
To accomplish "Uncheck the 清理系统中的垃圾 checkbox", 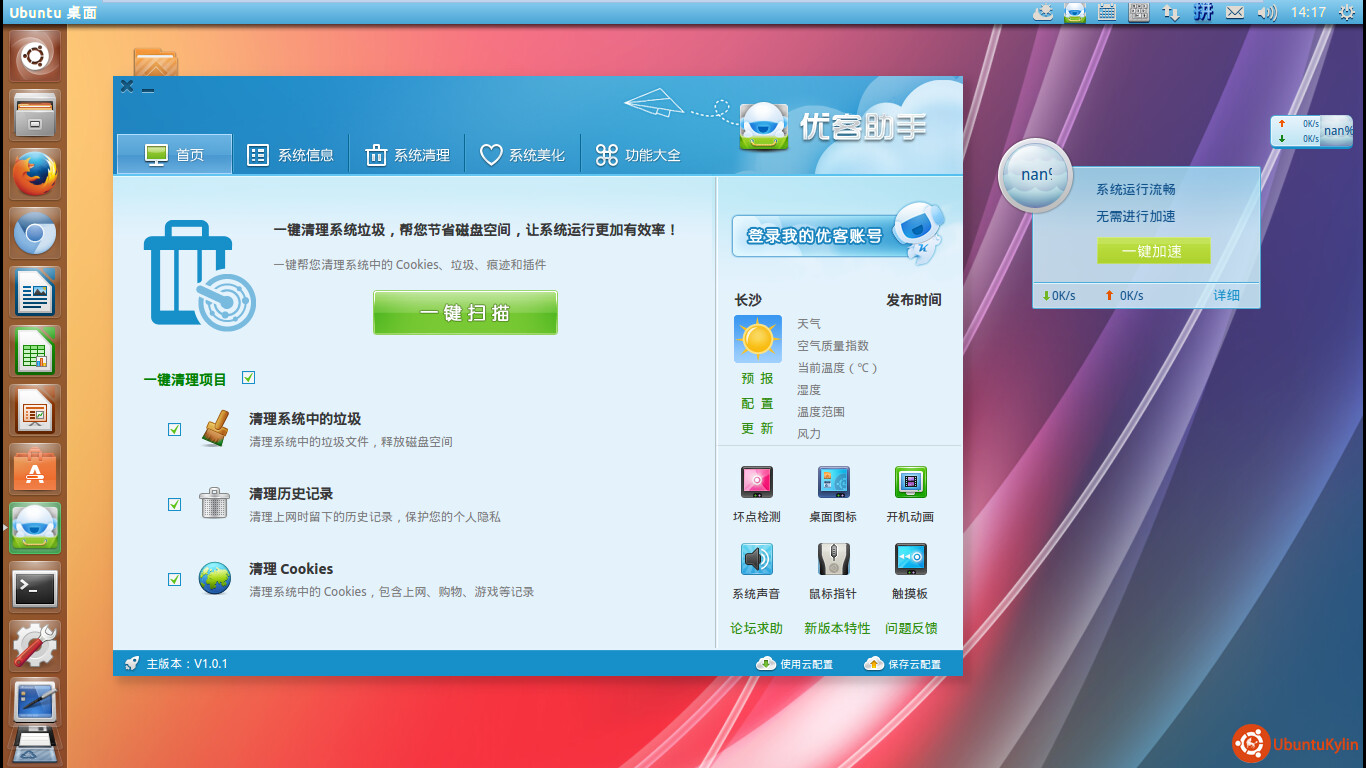I will pos(175,429).
